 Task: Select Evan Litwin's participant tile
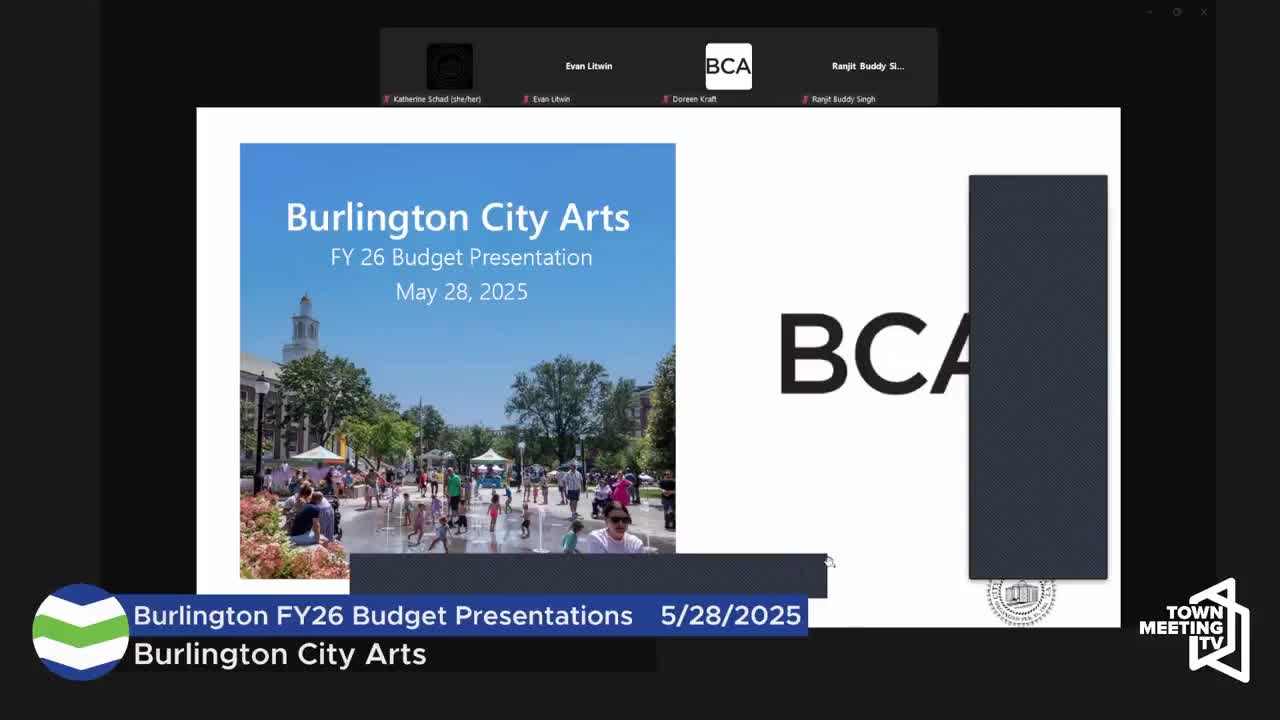[588, 66]
